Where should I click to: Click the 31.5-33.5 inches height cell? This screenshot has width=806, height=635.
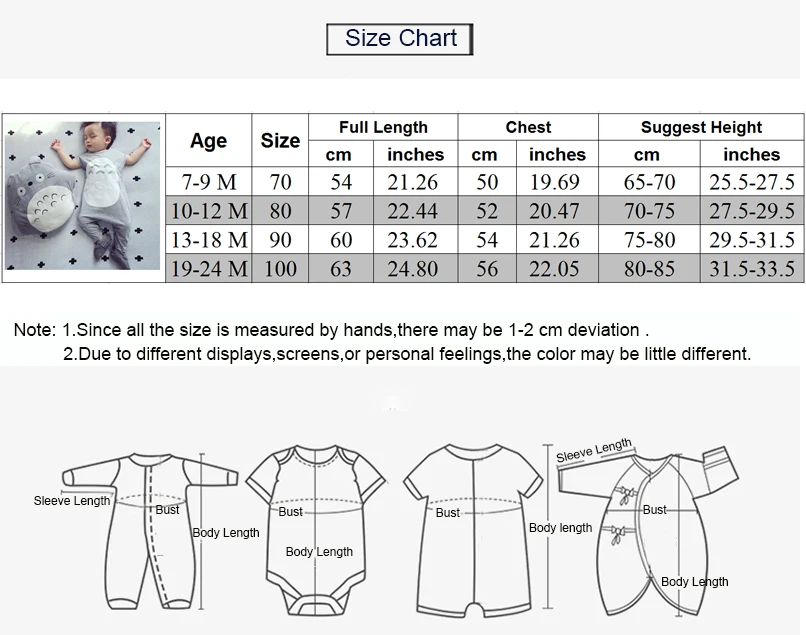point(752,268)
